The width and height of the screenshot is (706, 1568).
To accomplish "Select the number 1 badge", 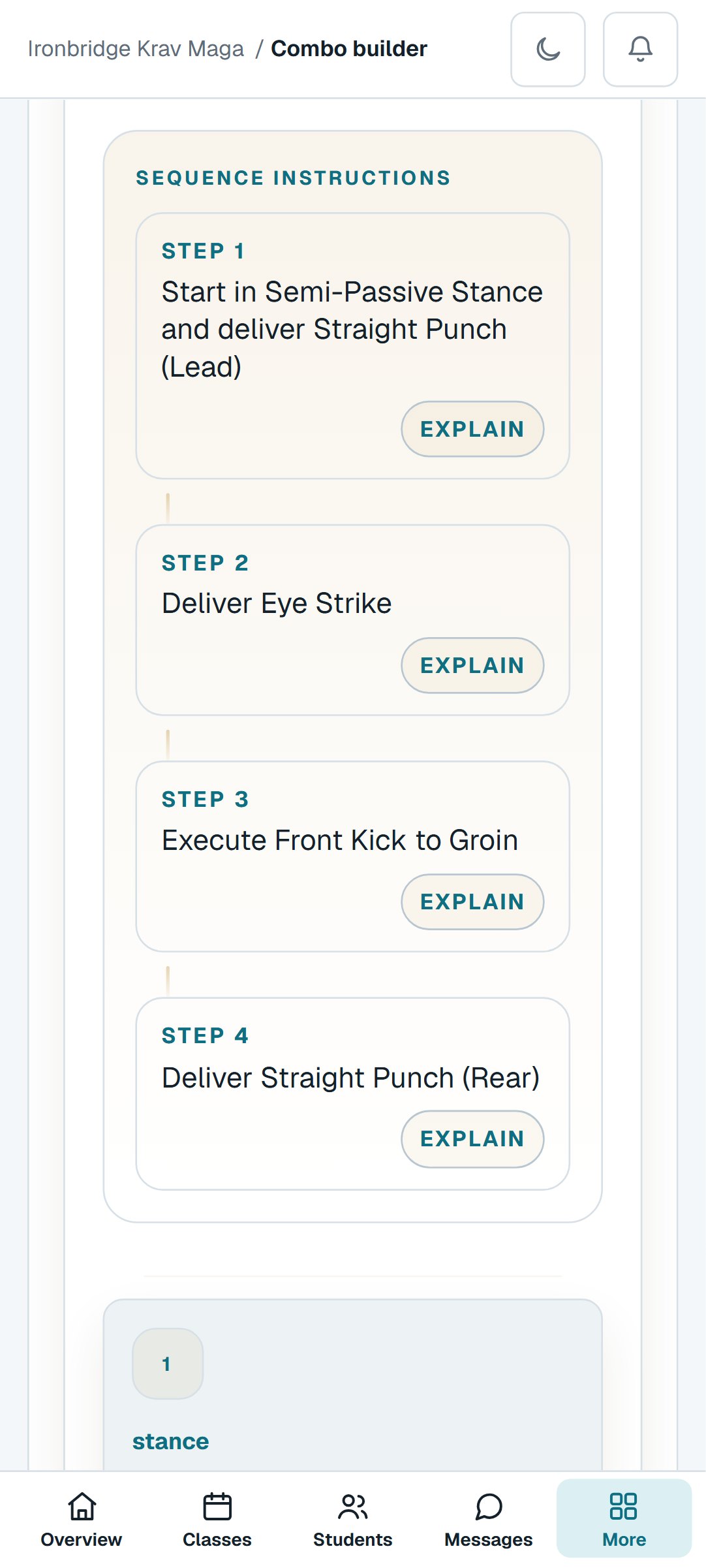I will (168, 1364).
